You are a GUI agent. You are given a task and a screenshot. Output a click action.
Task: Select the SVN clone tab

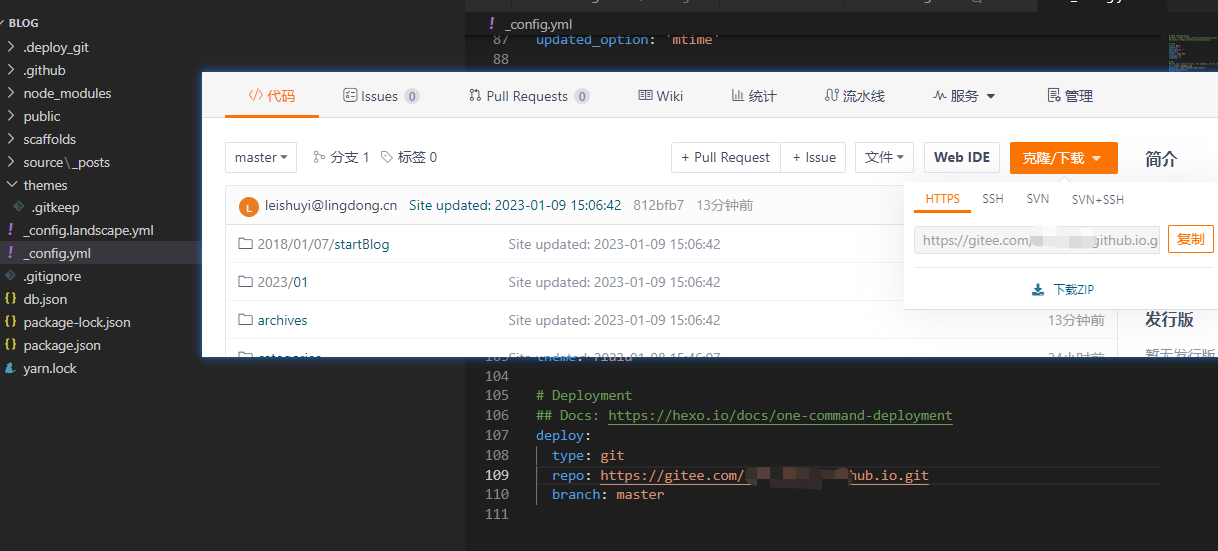(1038, 199)
